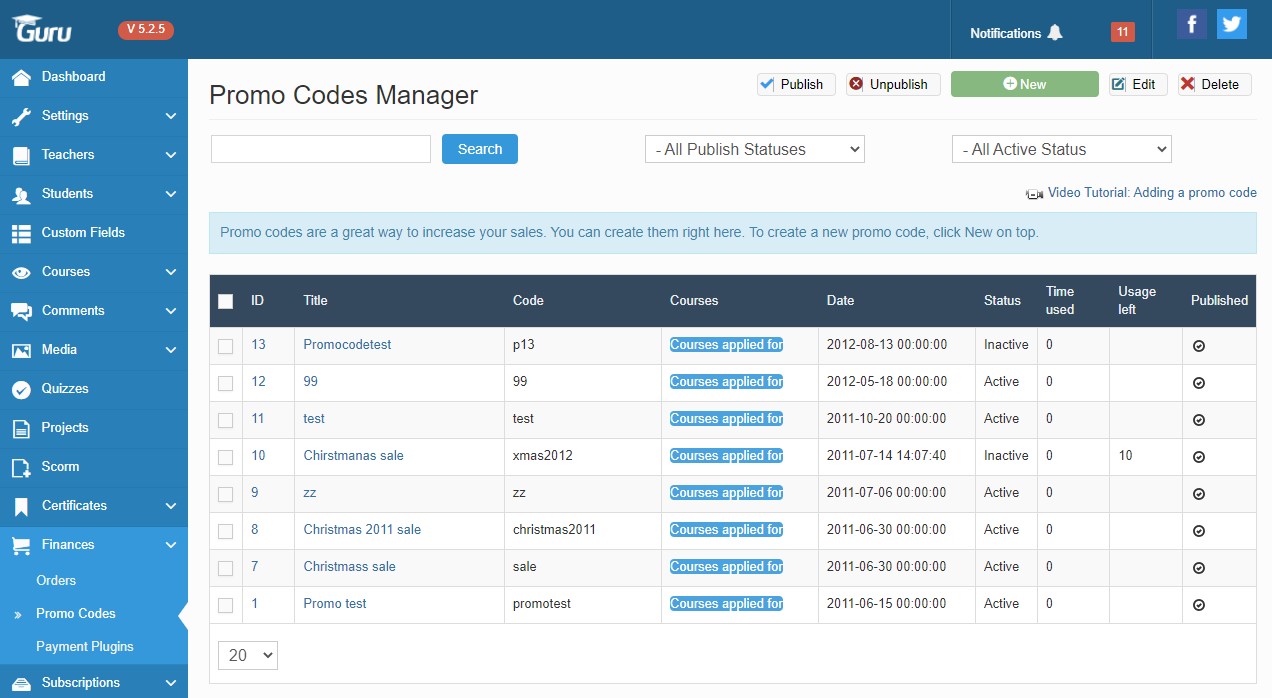The width and height of the screenshot is (1272, 698).
Task: Expand the Teachers menu chevron
Action: coord(171,155)
